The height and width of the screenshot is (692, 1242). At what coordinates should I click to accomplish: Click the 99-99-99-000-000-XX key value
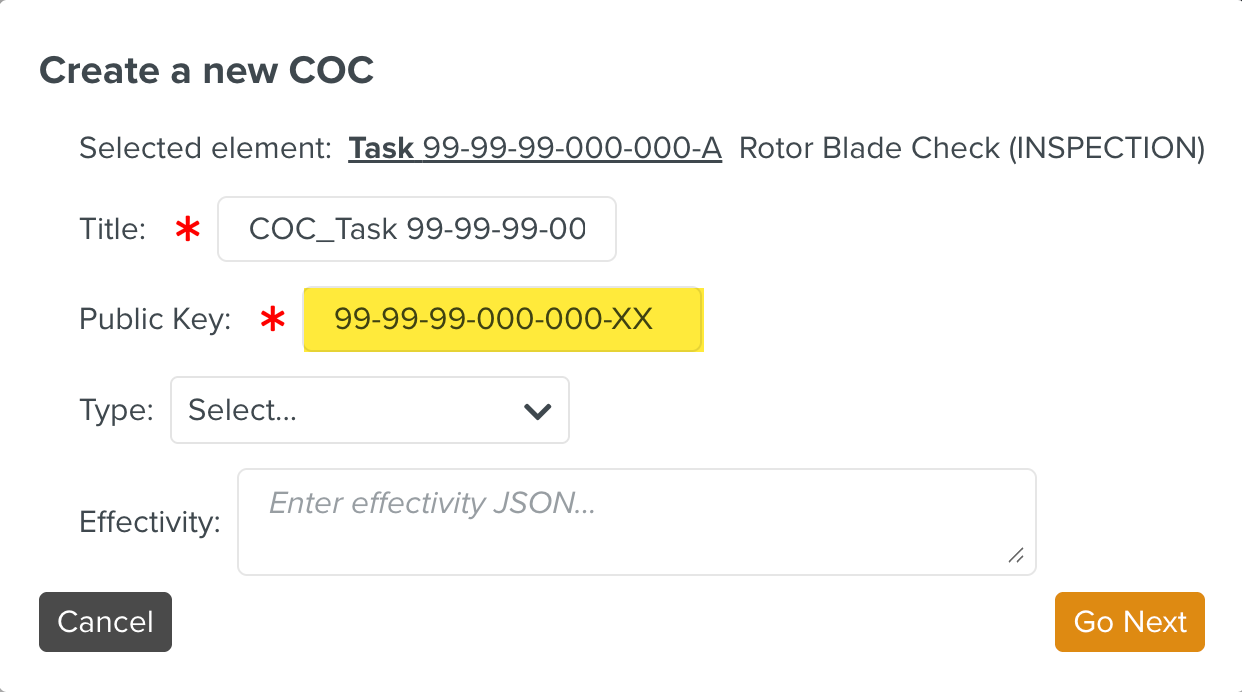click(x=503, y=319)
